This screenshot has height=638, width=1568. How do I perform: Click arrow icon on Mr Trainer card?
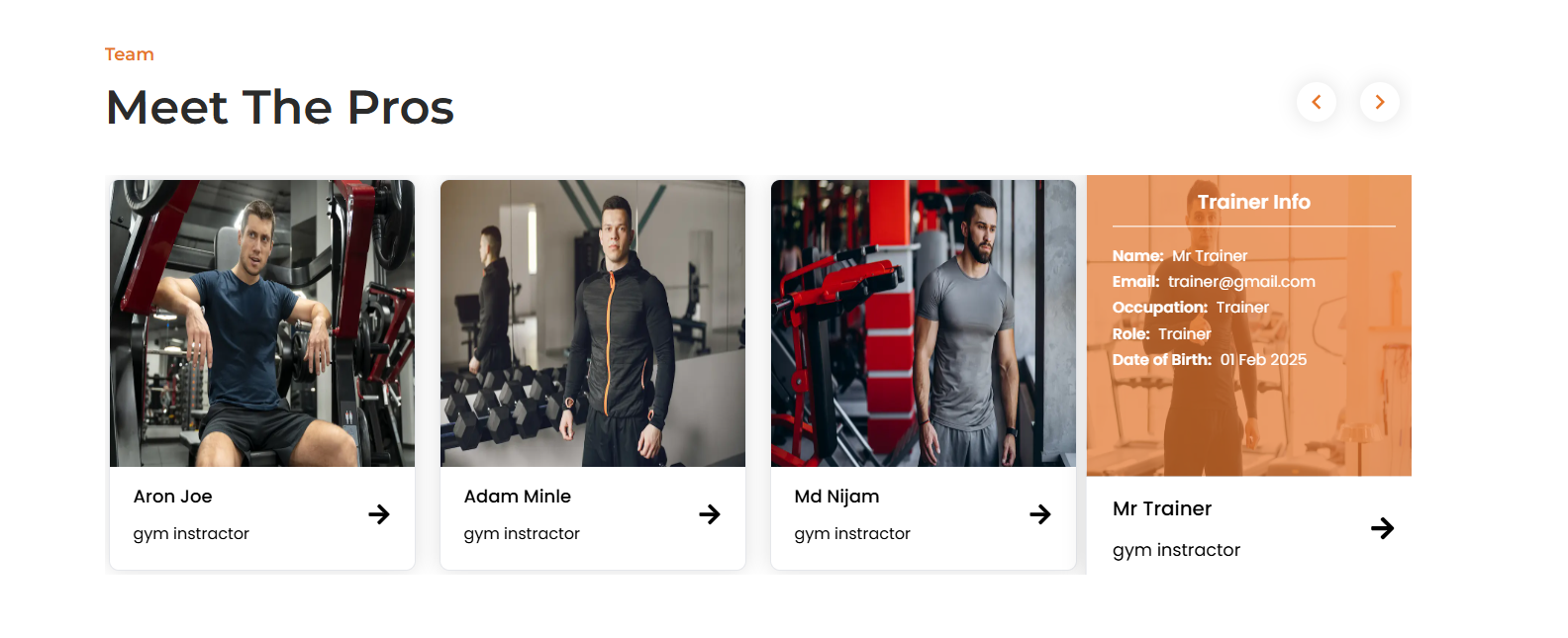coord(1383,528)
